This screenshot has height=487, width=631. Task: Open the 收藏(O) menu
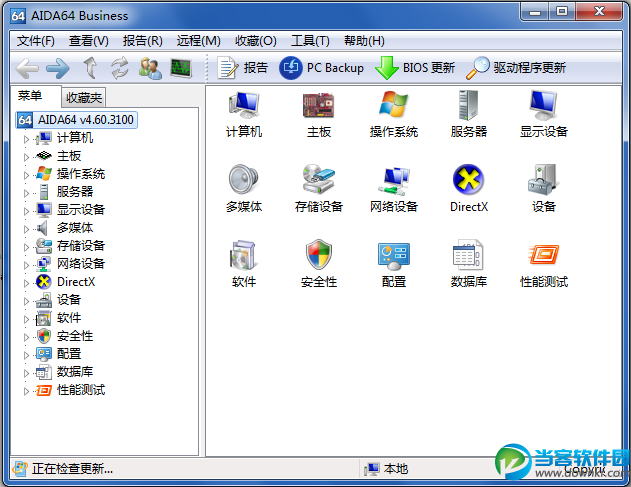256,41
